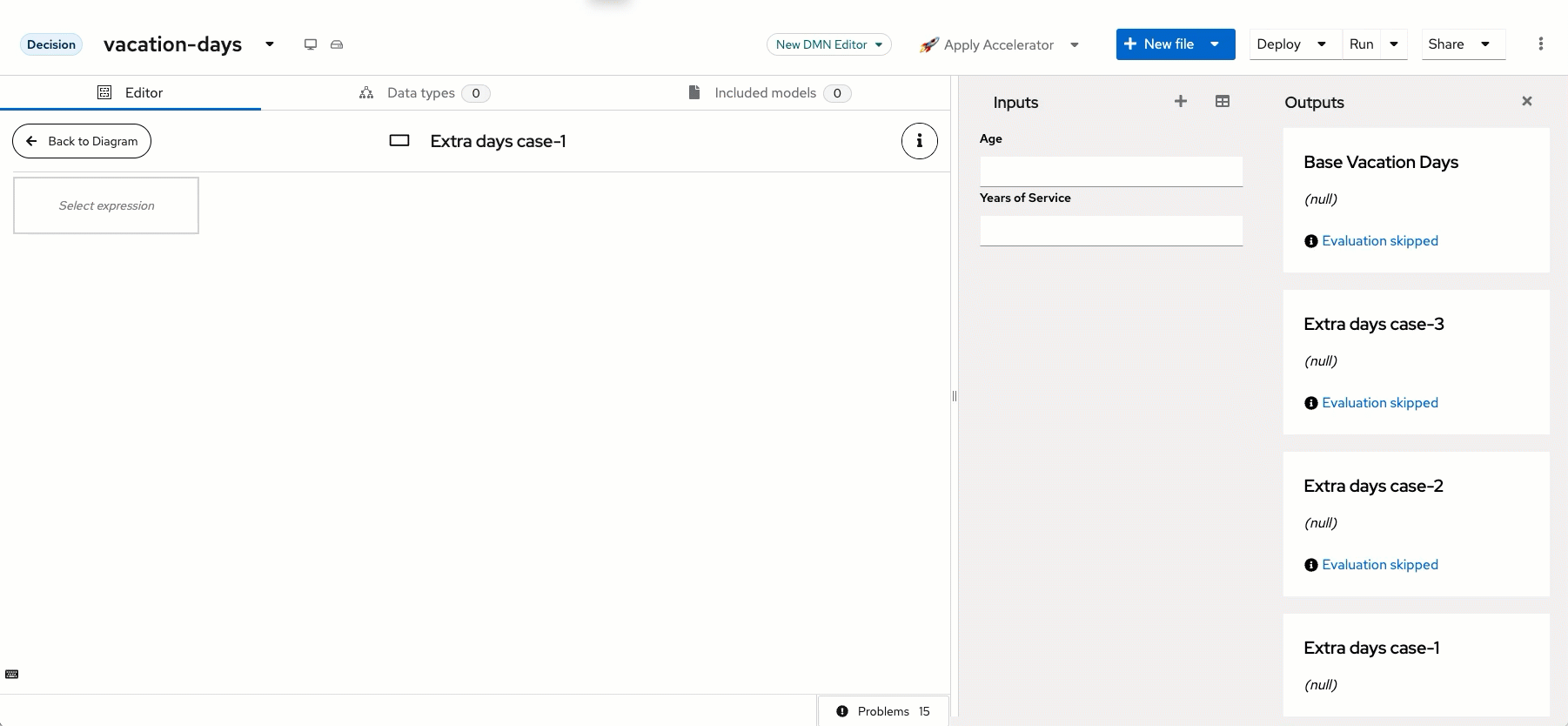Click the info properties icon button
1568x726 pixels.
919,141
